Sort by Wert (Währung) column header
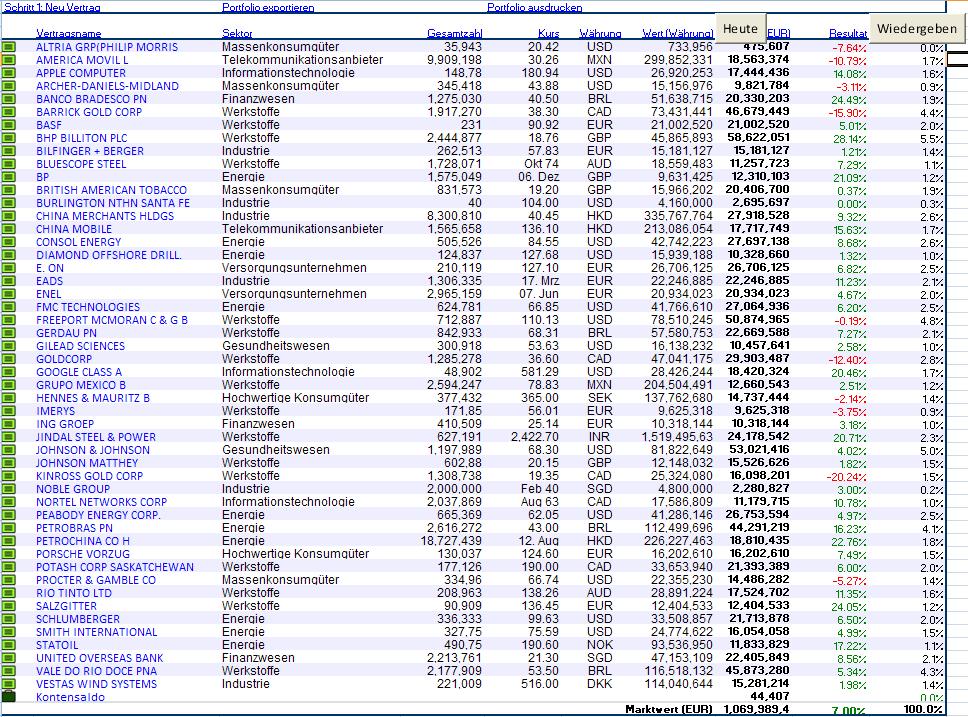The width and height of the screenshot is (968, 717). (x=678, y=33)
